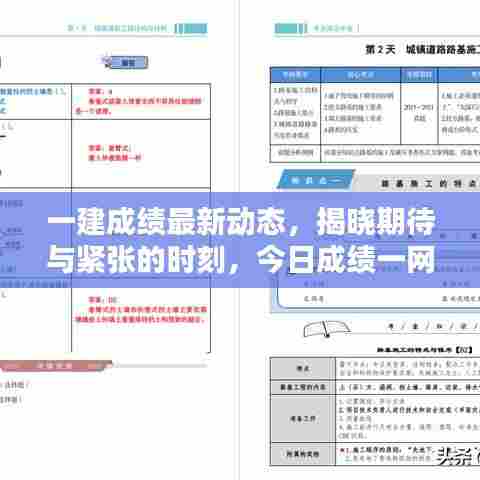Click the open book icon on the right page

pos(326,329)
